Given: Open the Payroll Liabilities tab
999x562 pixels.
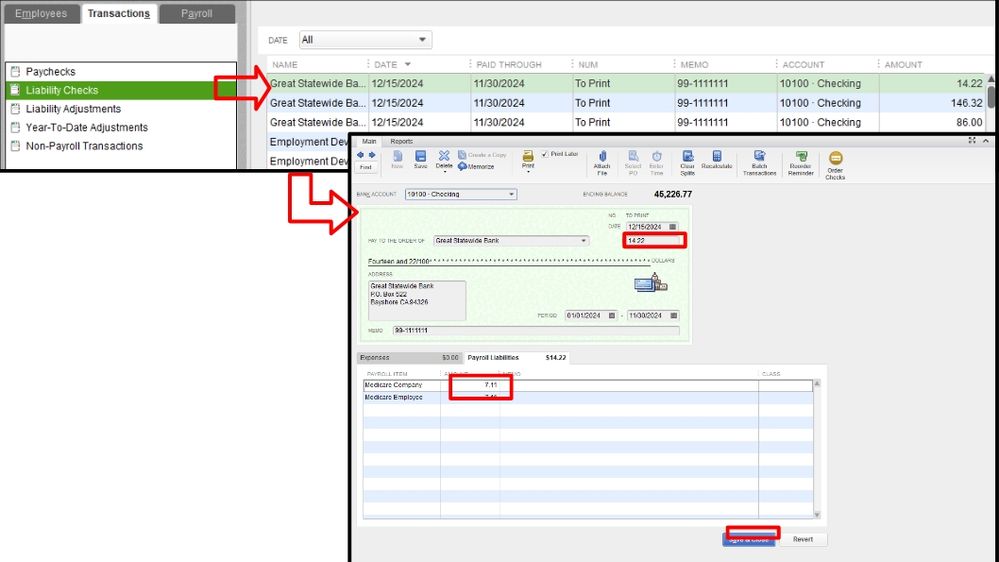Looking at the screenshot, I should click(x=517, y=357).
